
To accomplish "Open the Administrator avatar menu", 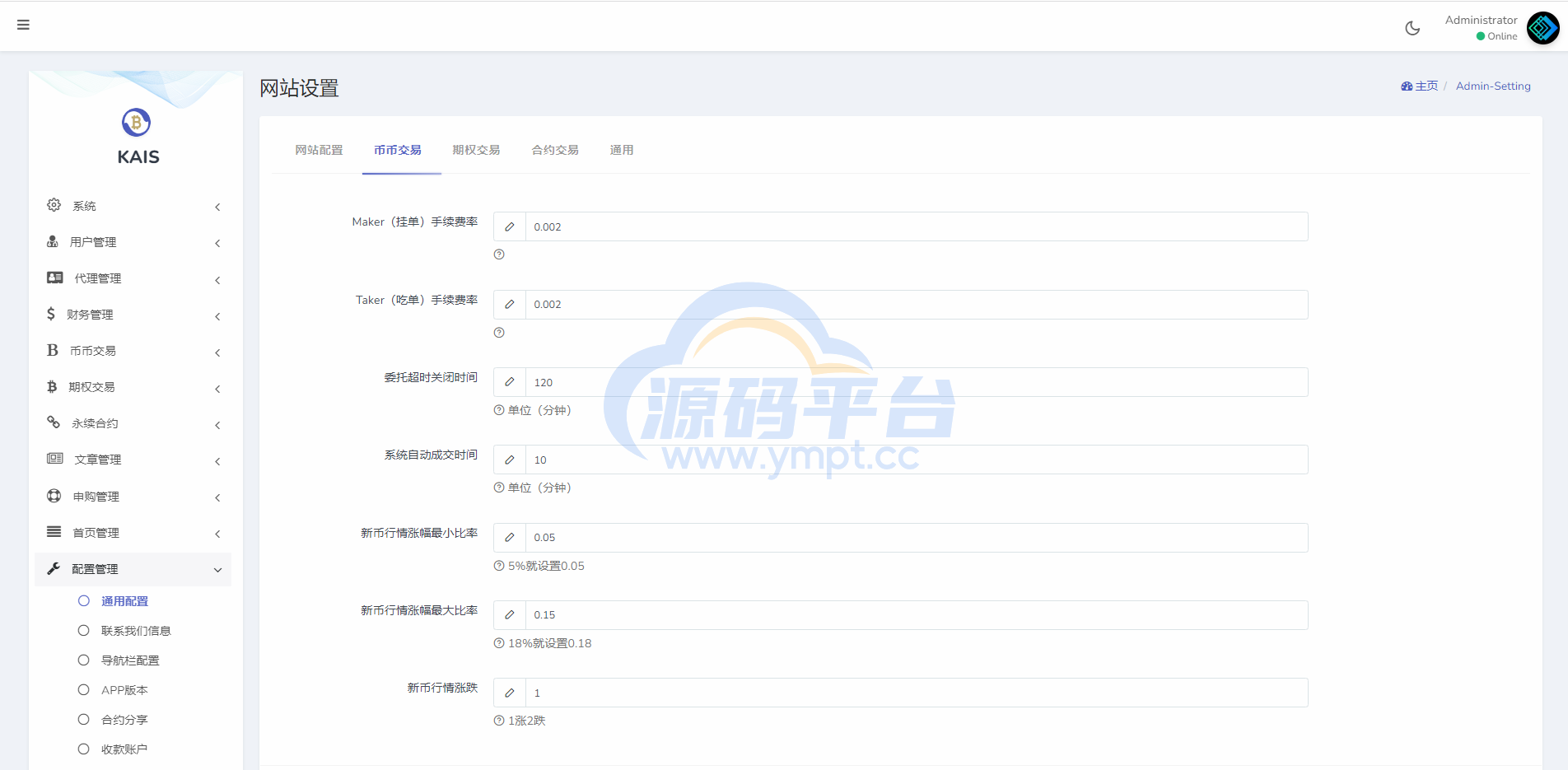I will 1542,28.
